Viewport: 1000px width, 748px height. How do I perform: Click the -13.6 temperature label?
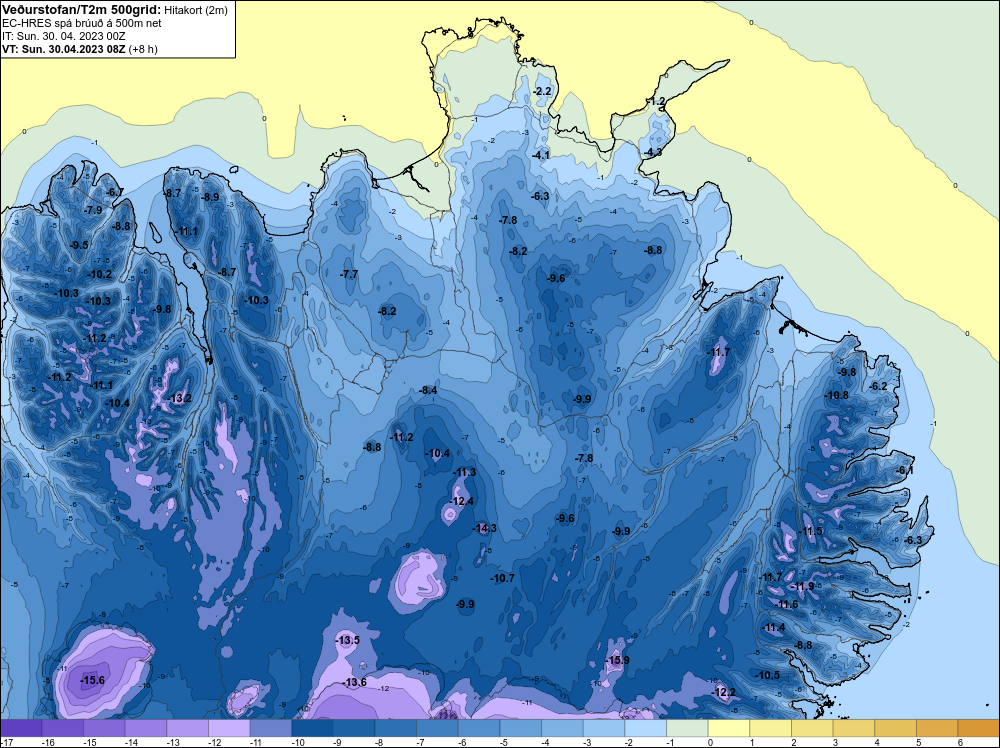355,682
